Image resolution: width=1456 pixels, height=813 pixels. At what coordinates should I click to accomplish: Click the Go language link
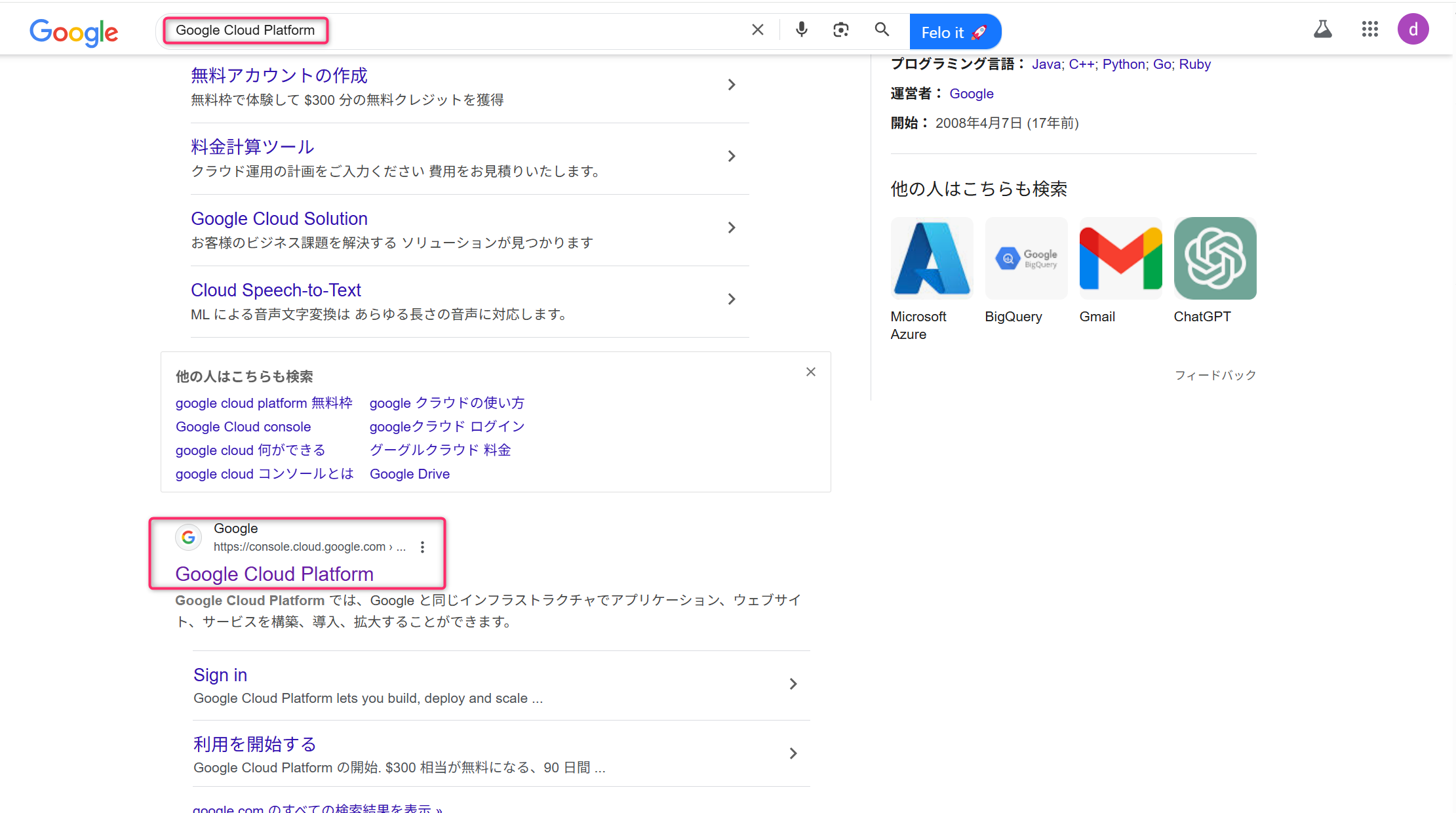[1162, 64]
